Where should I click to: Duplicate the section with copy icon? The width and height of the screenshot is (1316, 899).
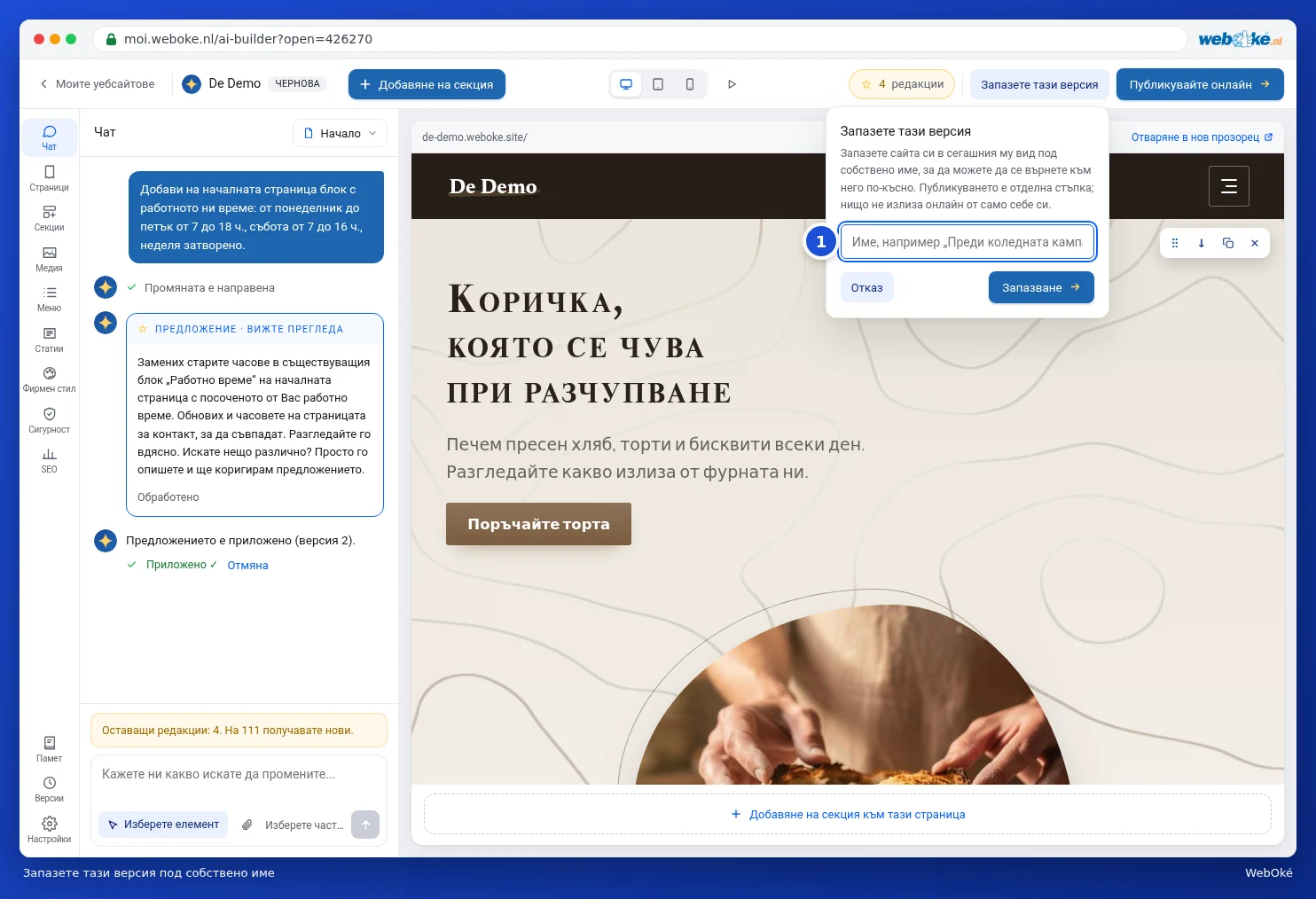point(1228,243)
